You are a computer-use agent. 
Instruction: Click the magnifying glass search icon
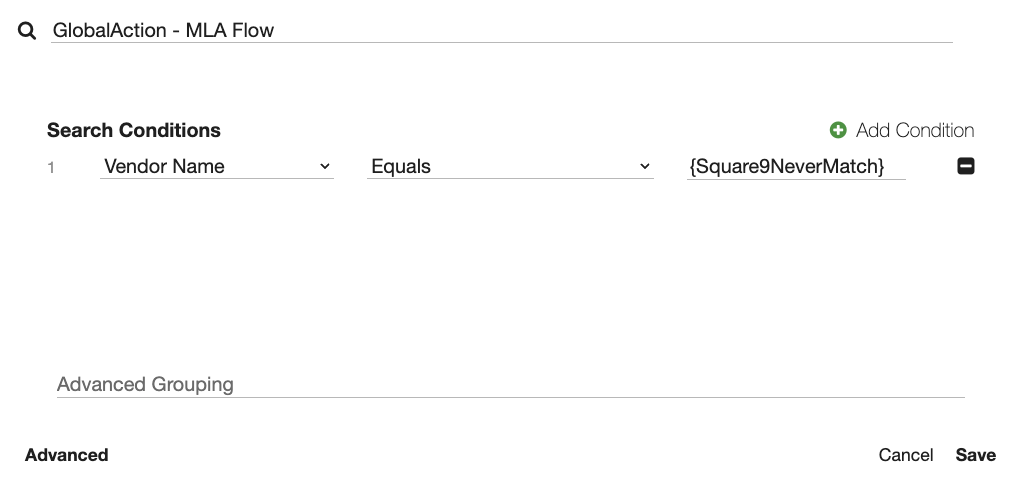coord(27,31)
